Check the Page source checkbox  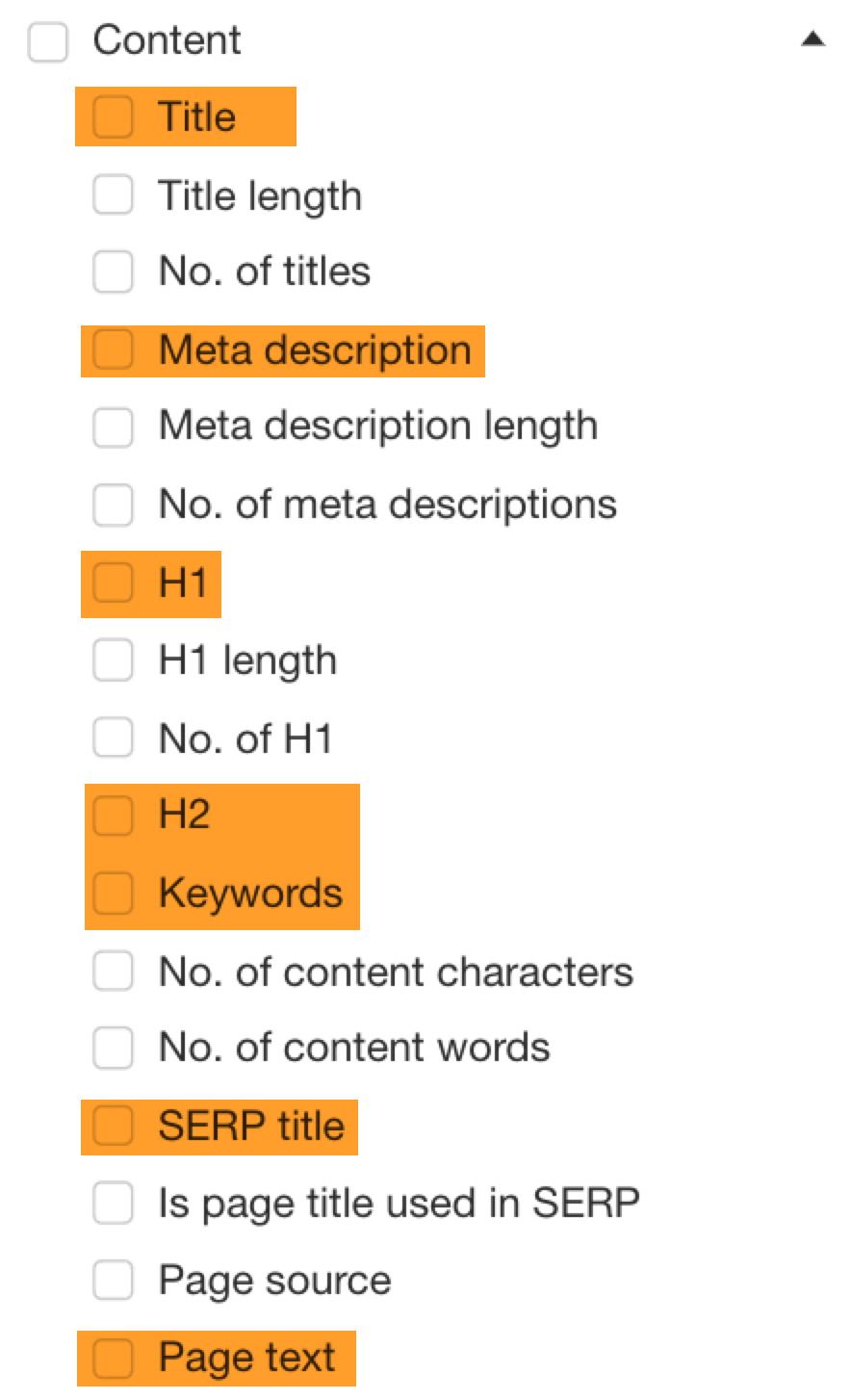pos(113,1281)
